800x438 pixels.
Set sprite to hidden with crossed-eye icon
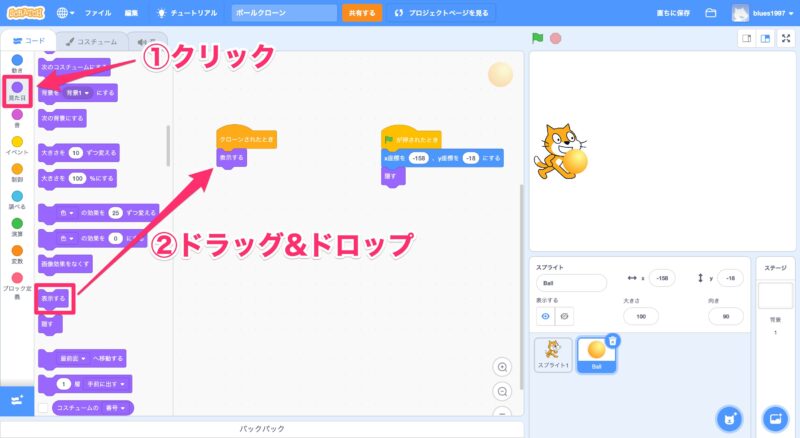566,316
